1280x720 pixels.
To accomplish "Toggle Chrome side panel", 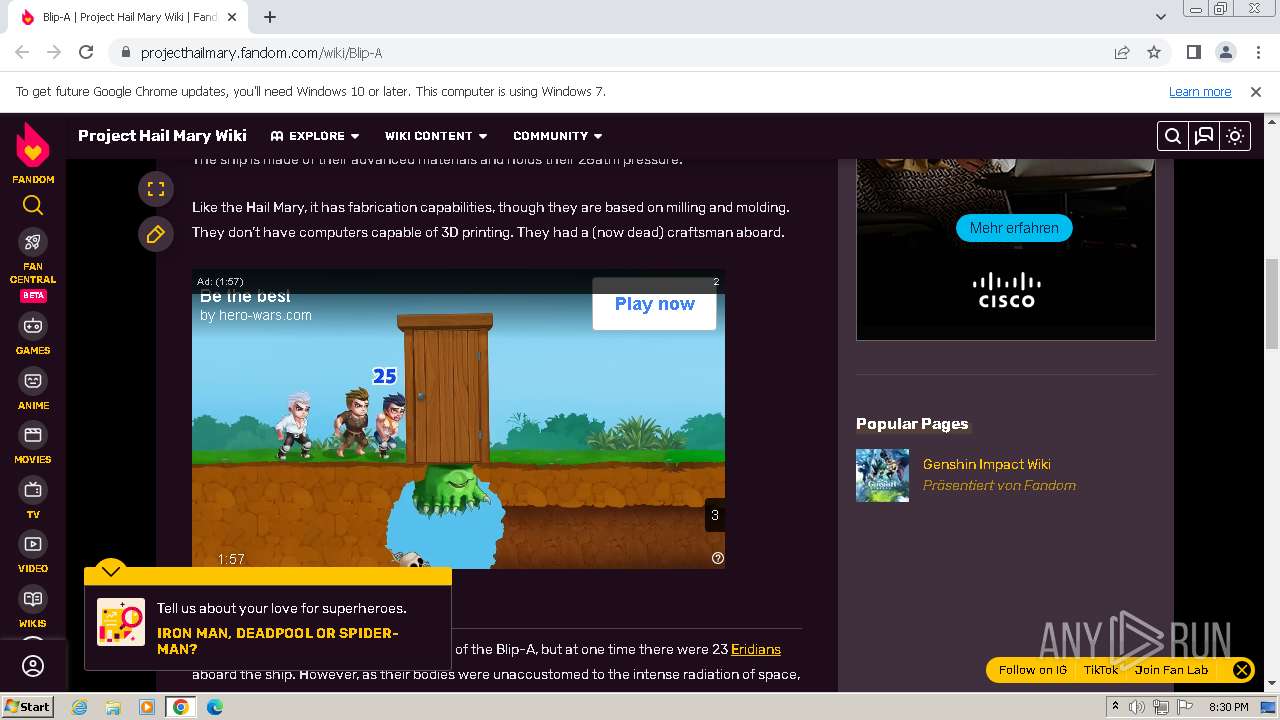I will click(x=1193, y=52).
